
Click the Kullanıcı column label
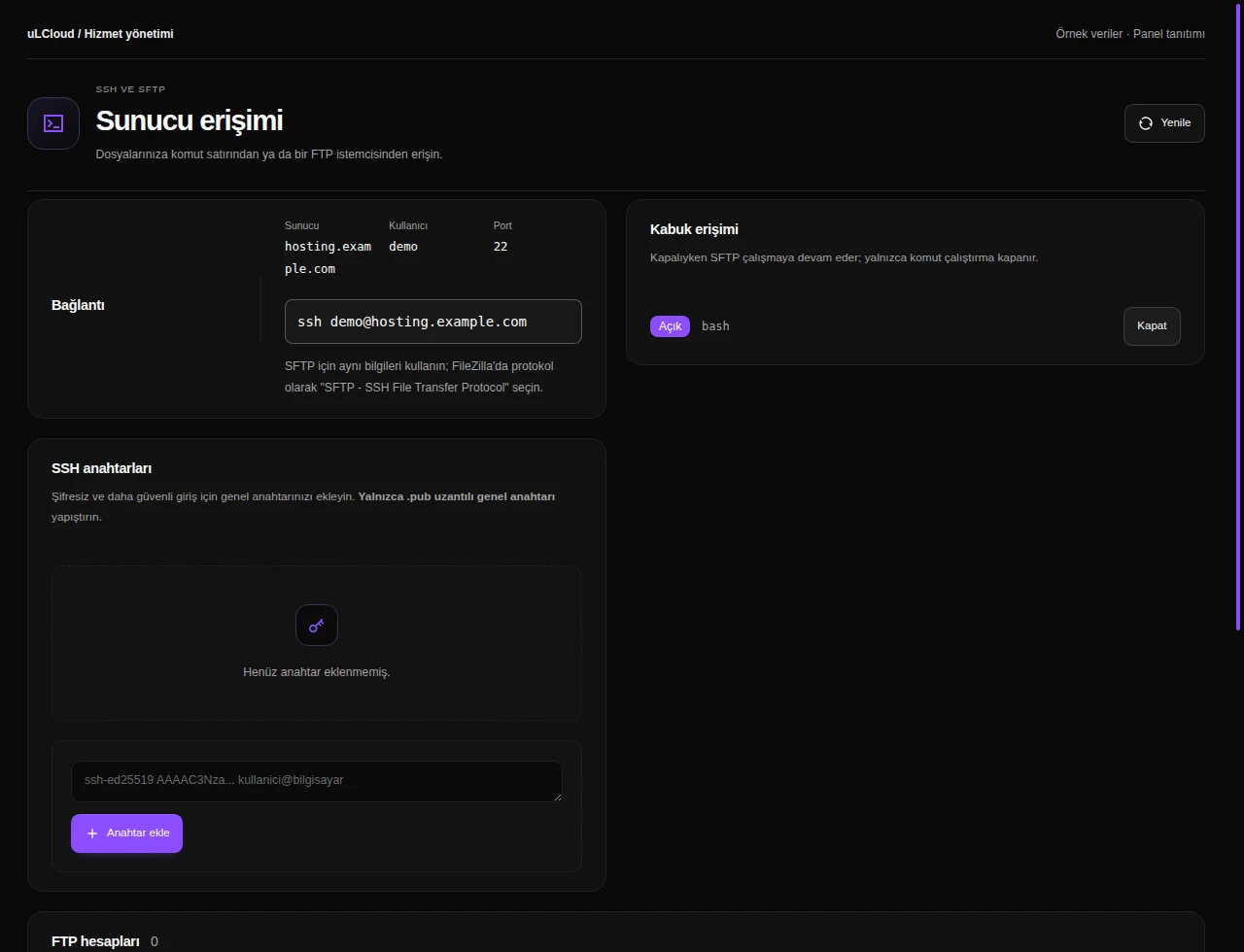408,225
